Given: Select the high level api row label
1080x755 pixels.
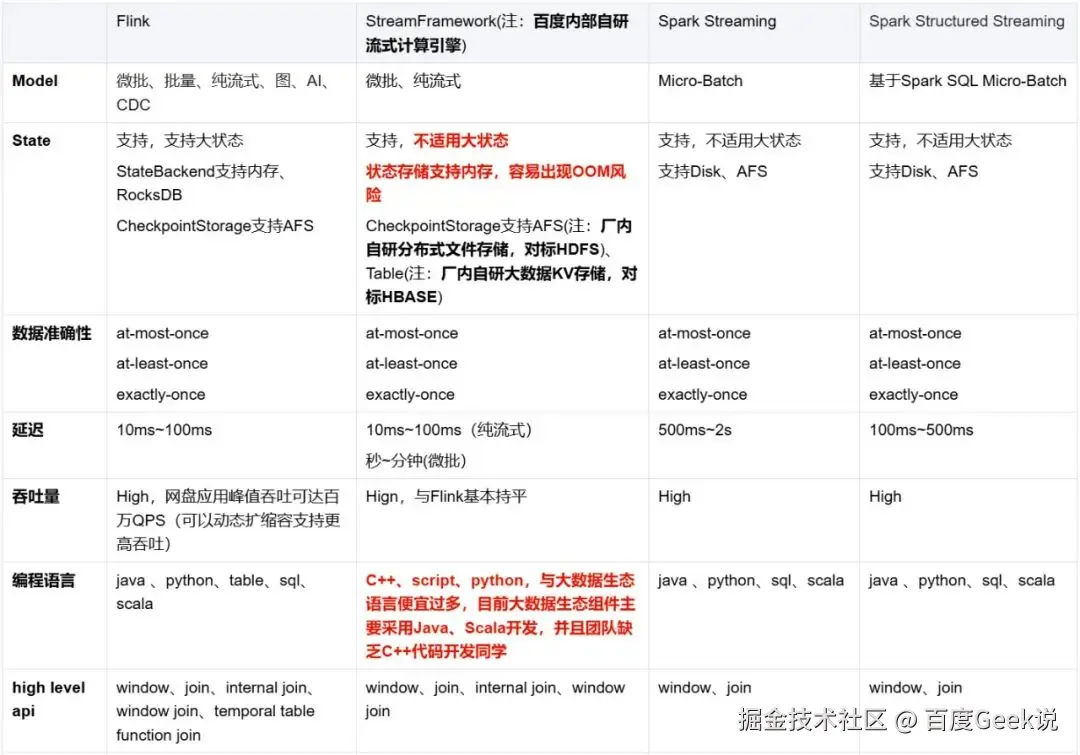Looking at the screenshot, I should (x=48, y=698).
